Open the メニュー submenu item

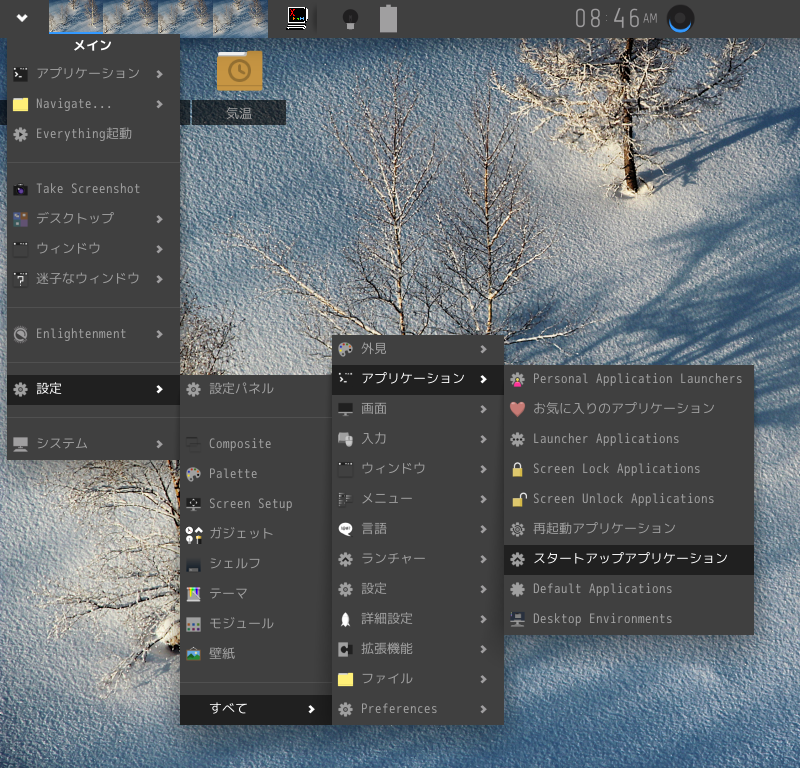point(418,499)
